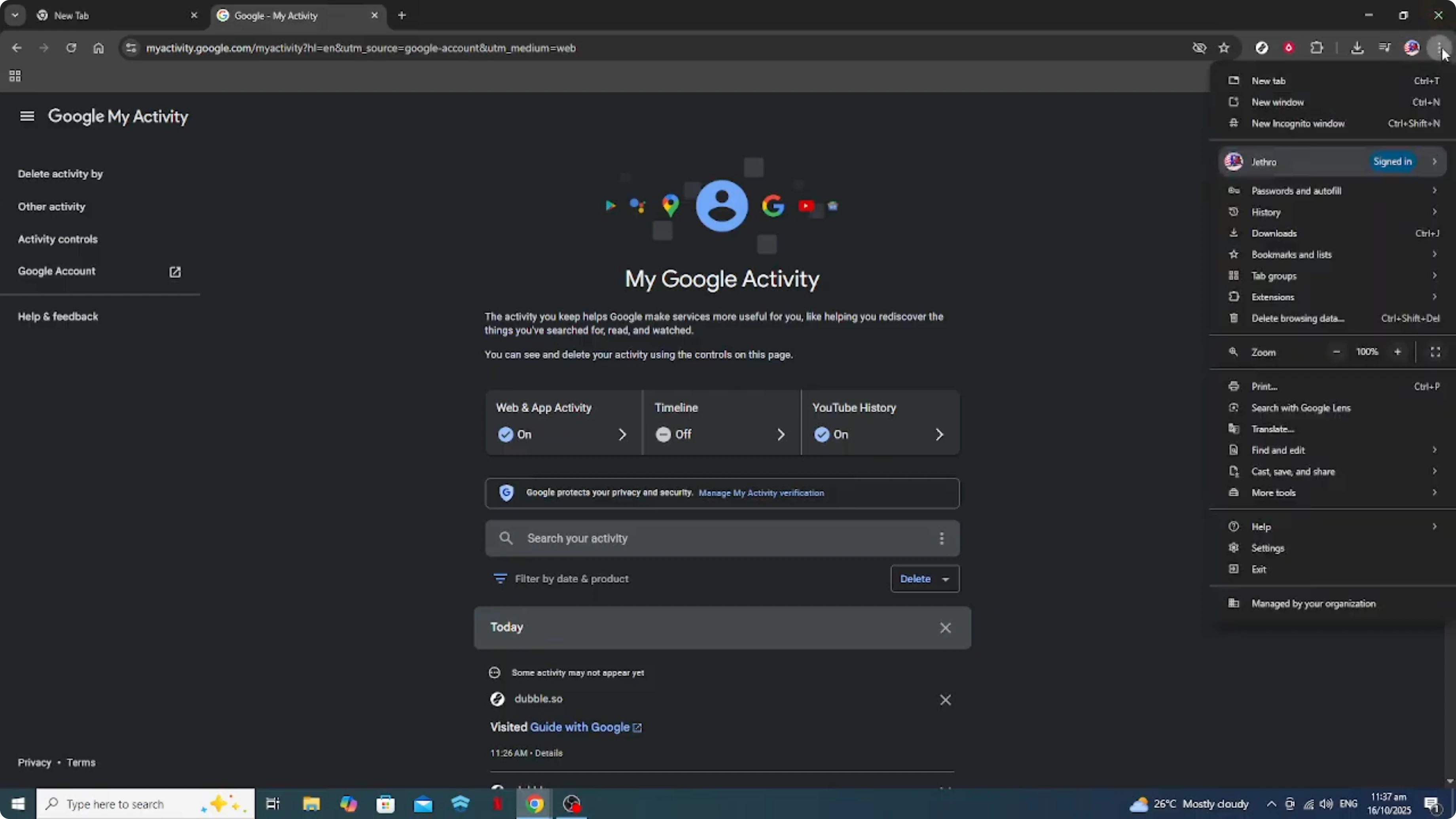Click the red recorder extension icon
Image resolution: width=1456 pixels, height=819 pixels.
click(x=1289, y=48)
